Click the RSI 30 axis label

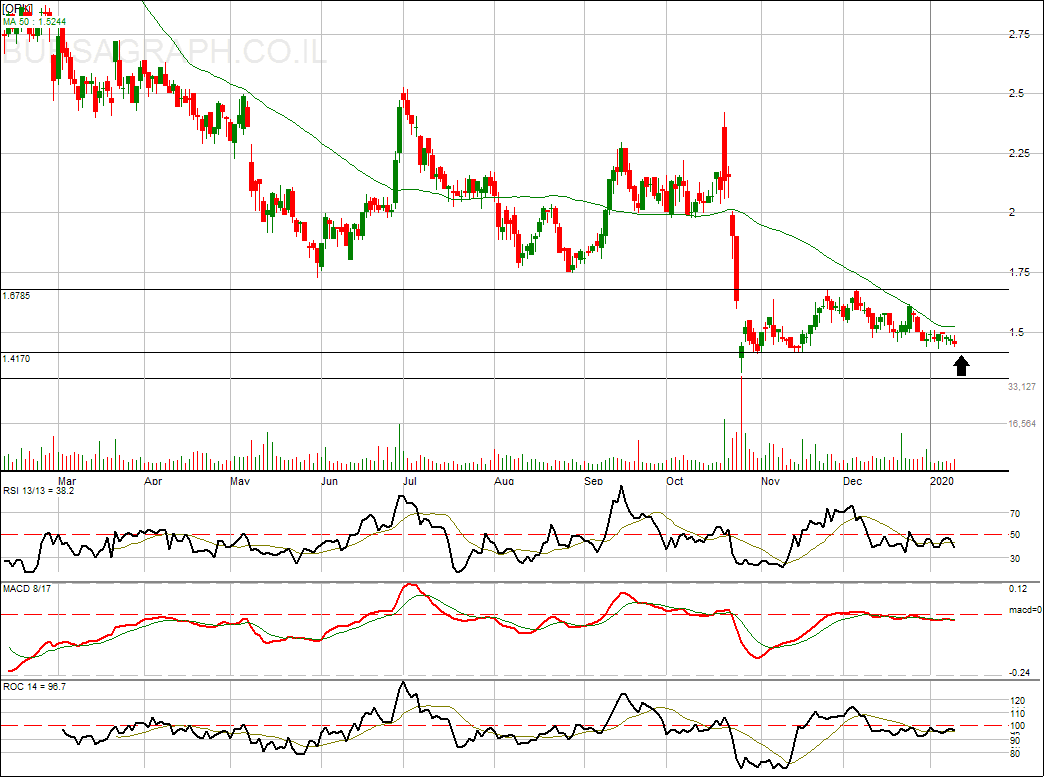(x=1015, y=558)
